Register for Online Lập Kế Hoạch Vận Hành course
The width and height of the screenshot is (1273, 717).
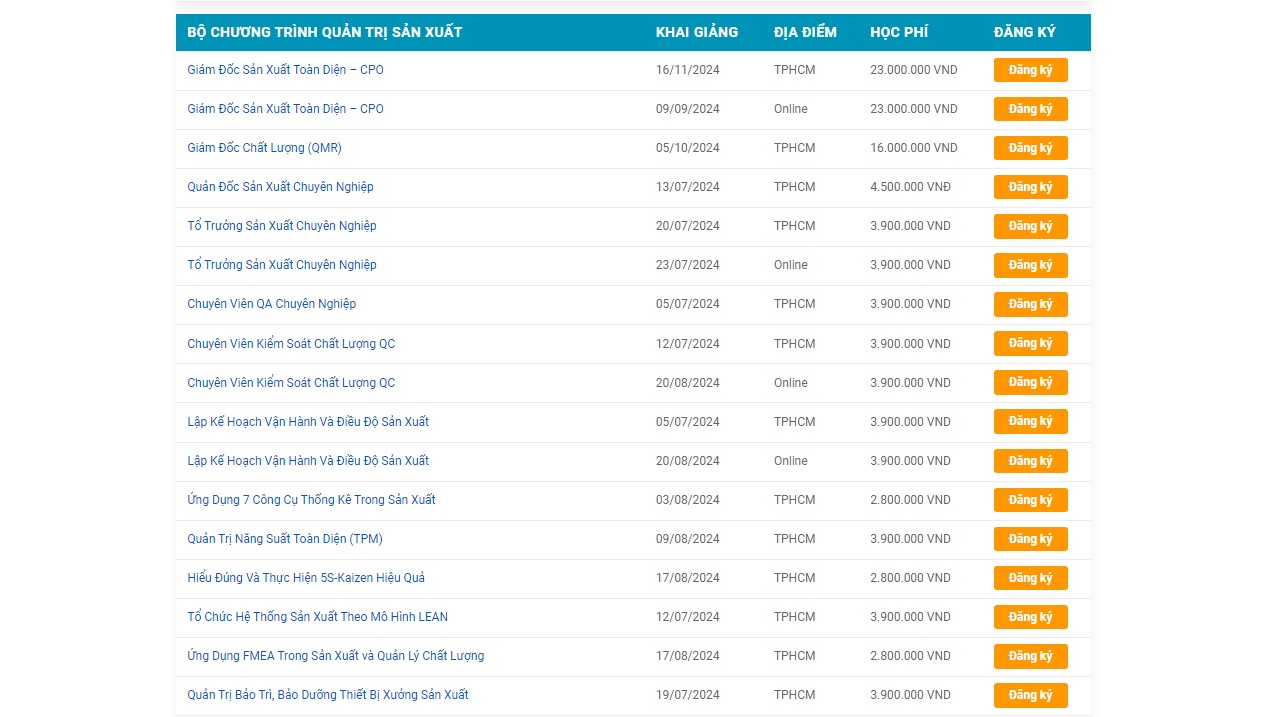pos(1030,461)
